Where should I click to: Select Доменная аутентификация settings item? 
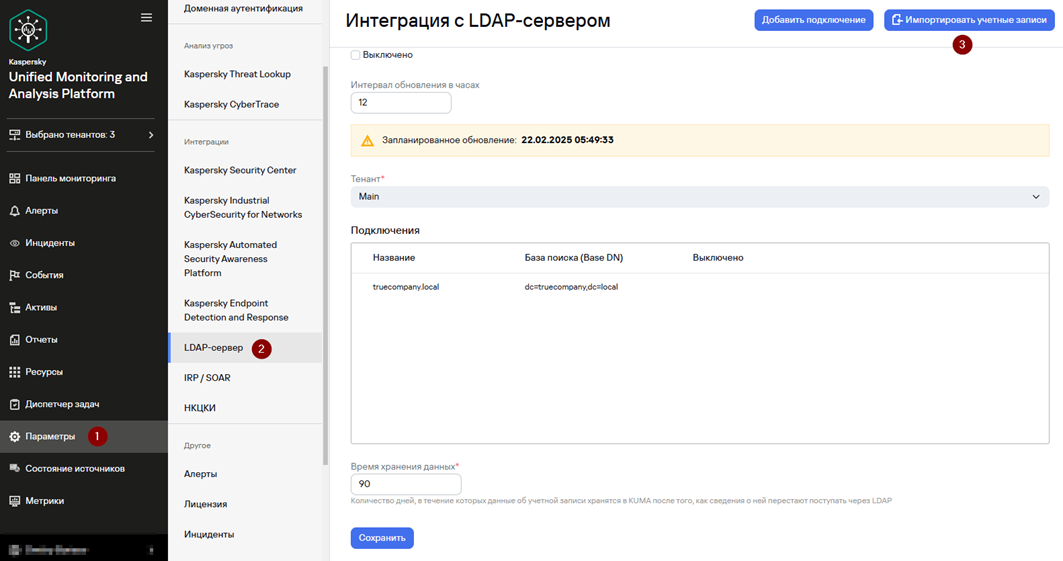(245, 9)
